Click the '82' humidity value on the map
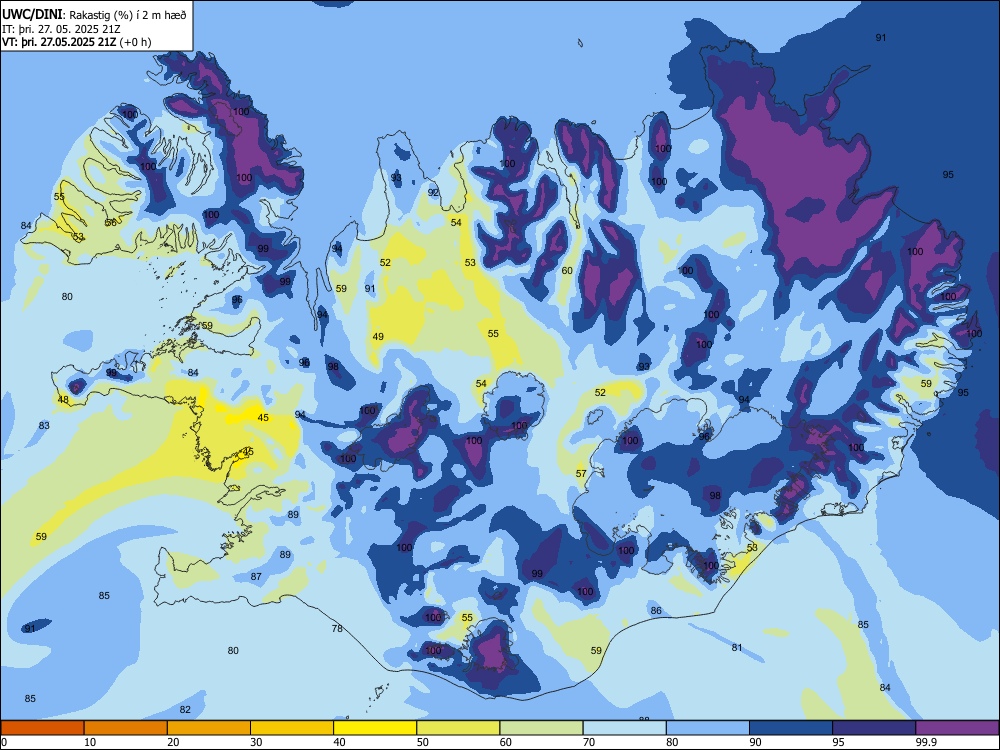This screenshot has height=750, width=1000. coord(185,709)
